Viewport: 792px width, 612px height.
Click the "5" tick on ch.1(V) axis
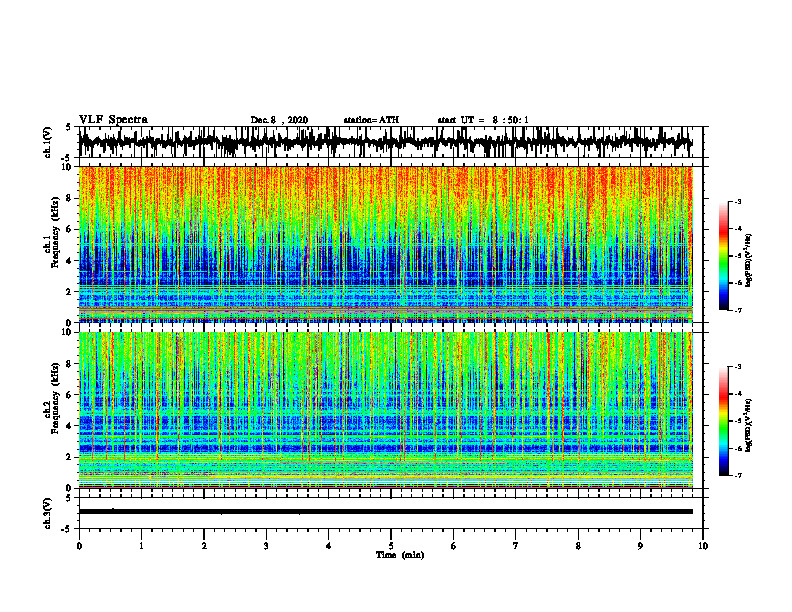point(69,127)
